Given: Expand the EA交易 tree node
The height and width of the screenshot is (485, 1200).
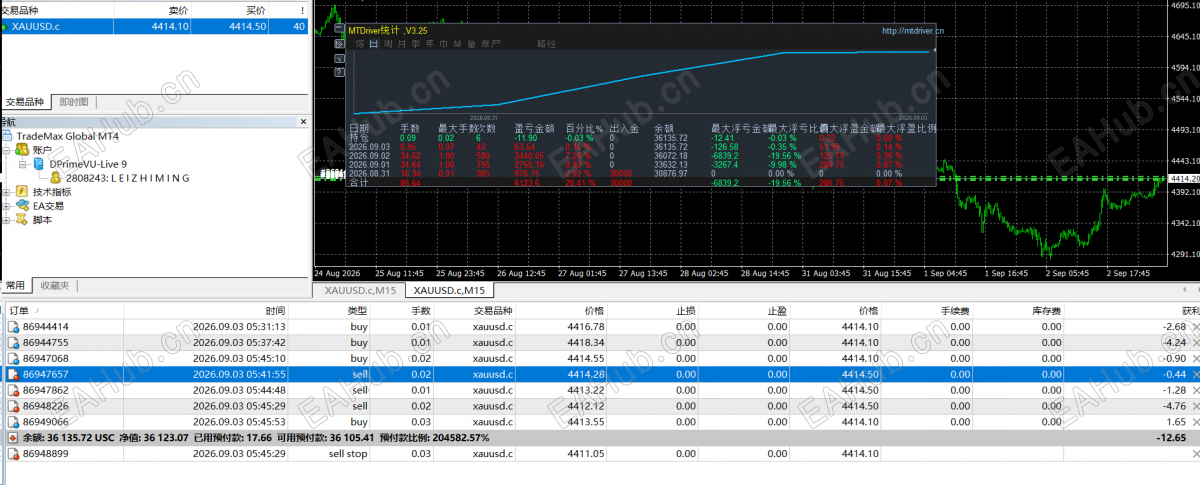Looking at the screenshot, I should click(x=6, y=206).
